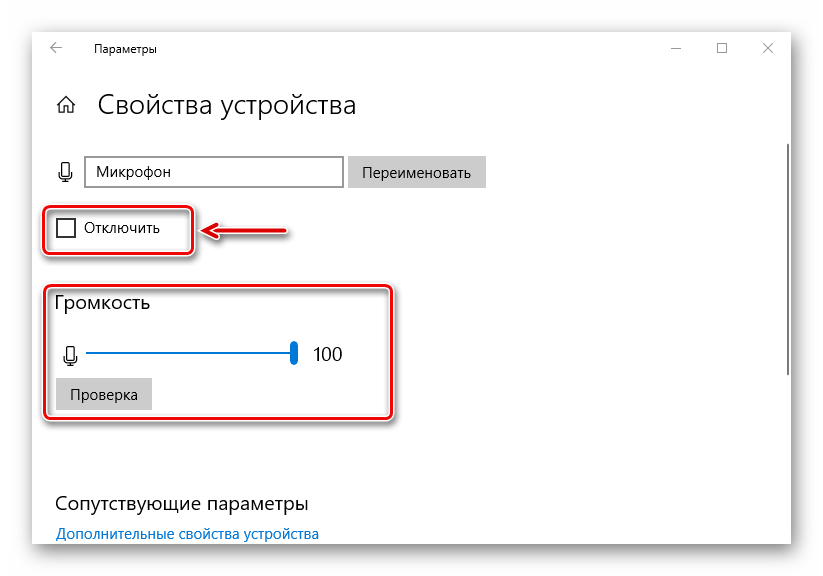823x576 pixels.
Task: Click the vertical scrollbar on the right
Action: tap(787, 259)
